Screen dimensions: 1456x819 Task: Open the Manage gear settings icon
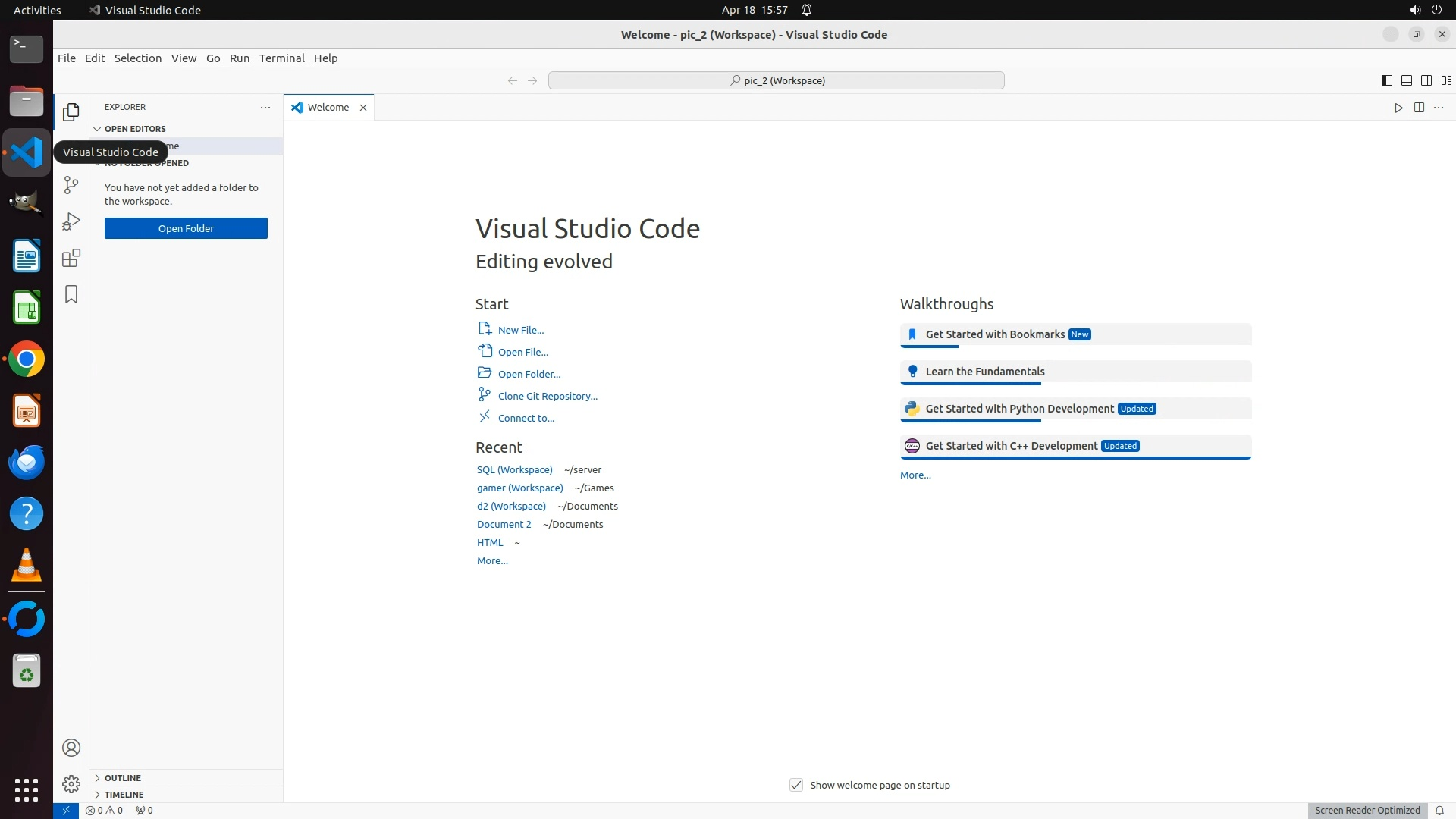point(71,784)
